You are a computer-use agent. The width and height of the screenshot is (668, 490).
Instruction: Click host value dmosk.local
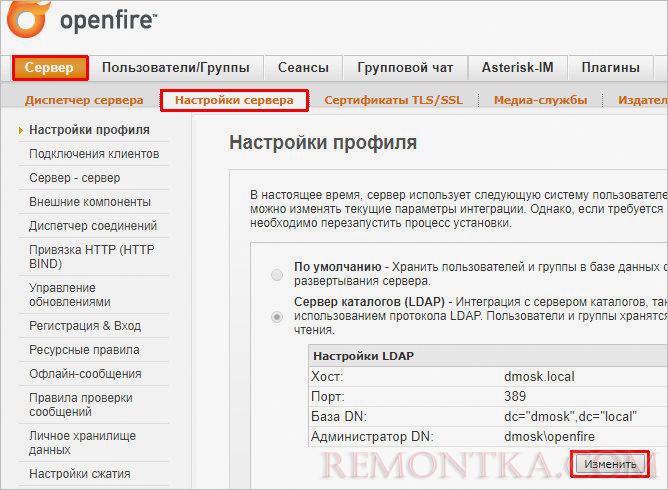tap(539, 377)
